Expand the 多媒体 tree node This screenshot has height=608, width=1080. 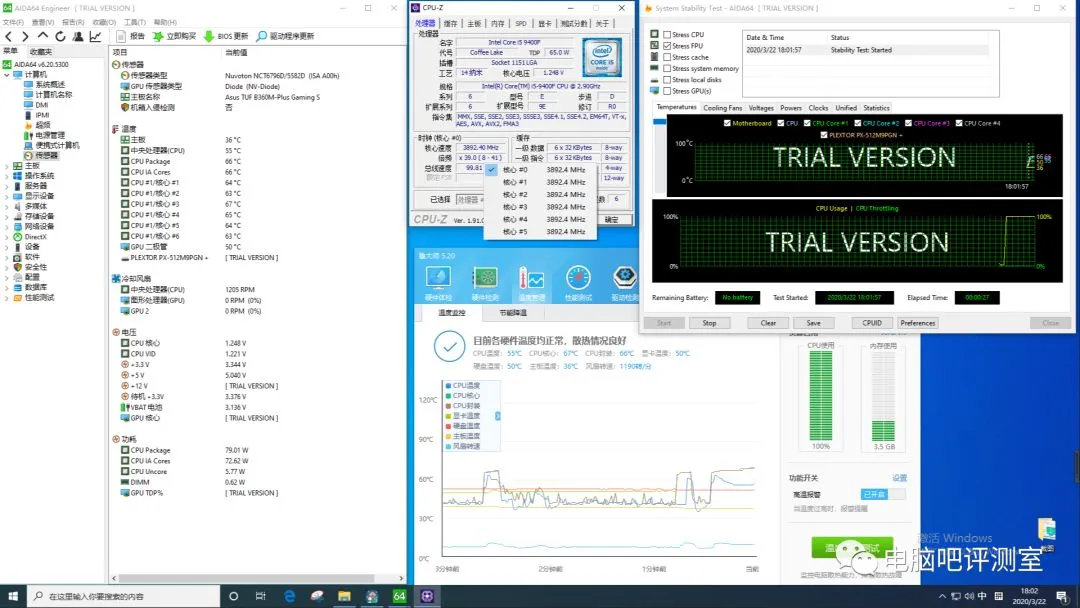tap(7, 206)
